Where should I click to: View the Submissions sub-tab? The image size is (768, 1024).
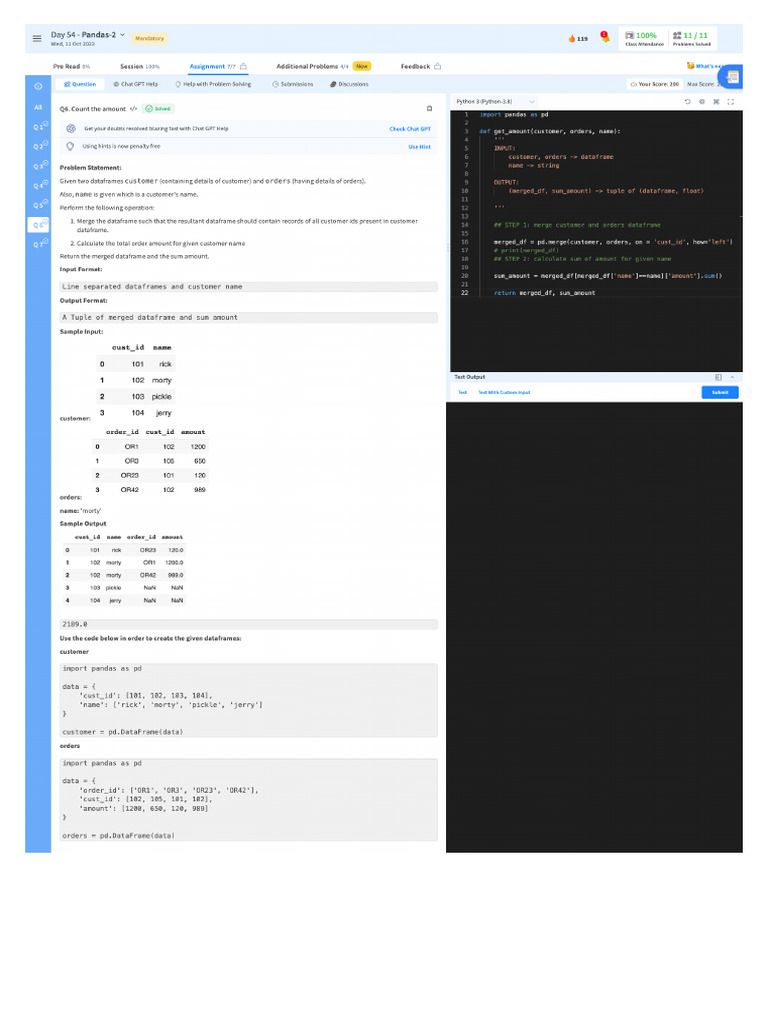point(293,84)
